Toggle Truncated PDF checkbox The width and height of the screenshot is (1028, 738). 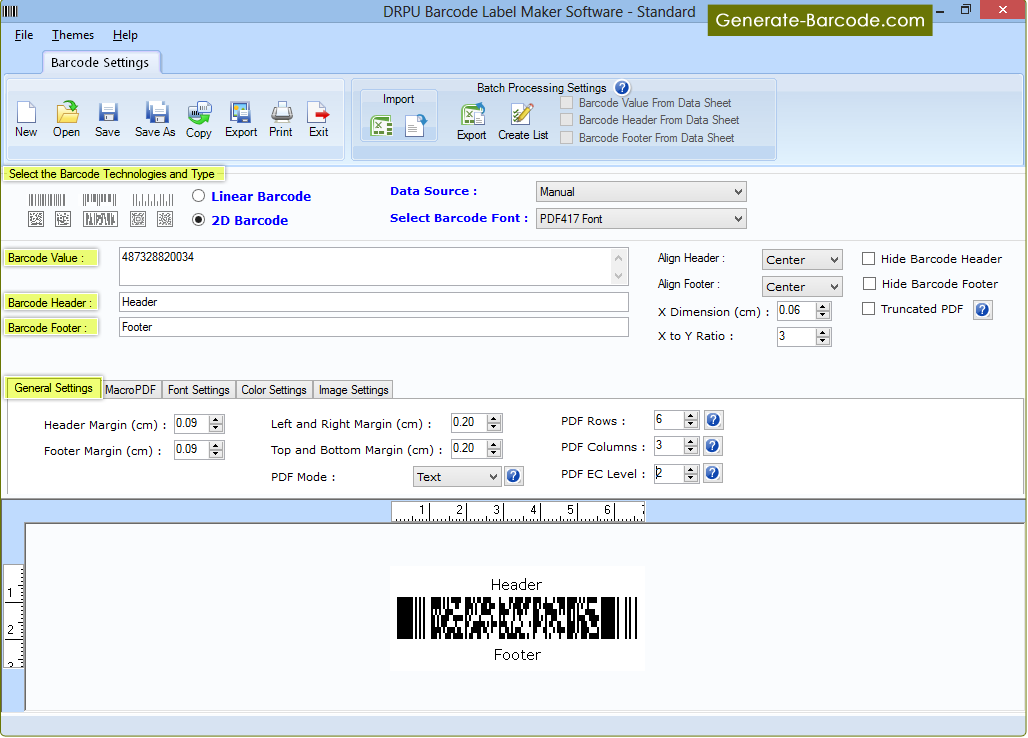(868, 309)
